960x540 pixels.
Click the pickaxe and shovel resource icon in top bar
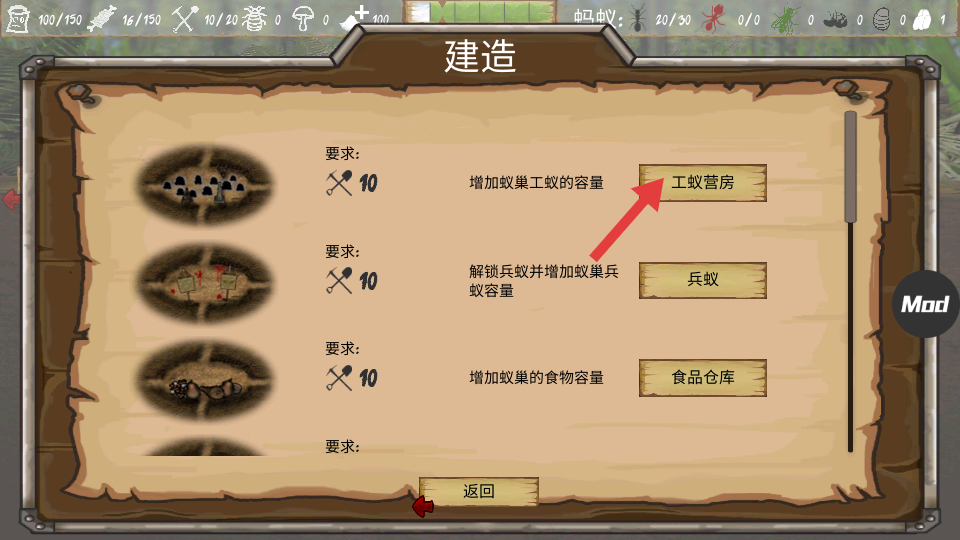coord(184,19)
